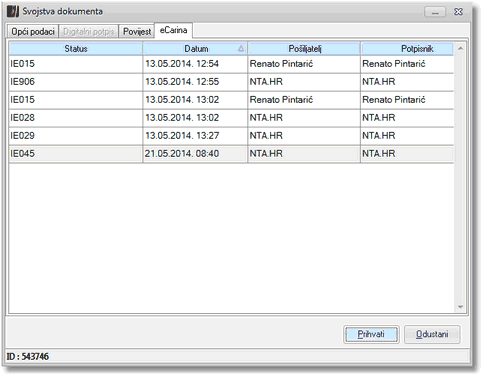This screenshot has width=483, height=377.
Task: Toggle the sort arrow in Datum header
Action: point(241,49)
